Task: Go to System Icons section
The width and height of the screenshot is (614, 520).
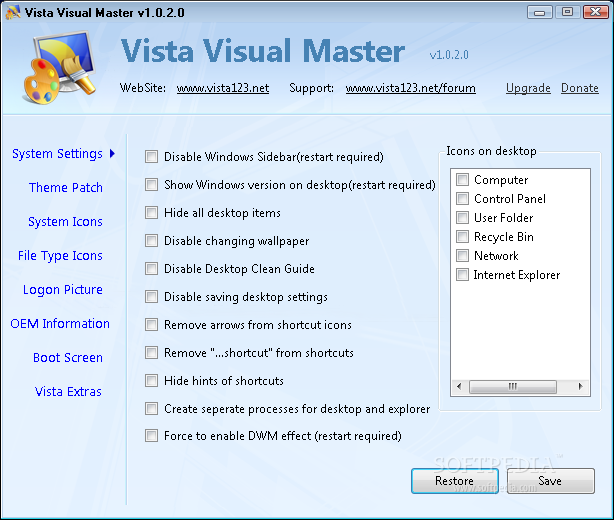Action: pos(65,222)
